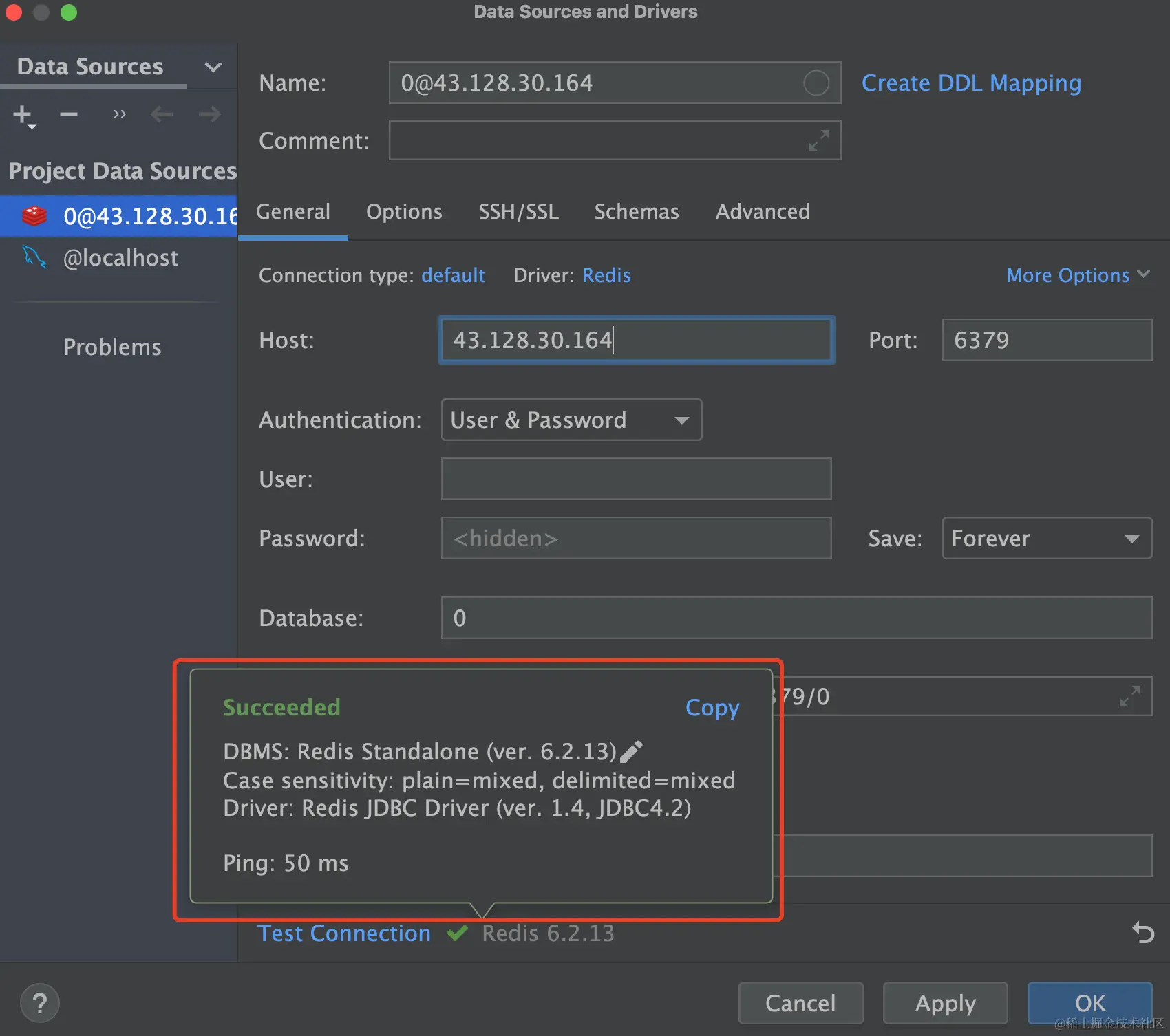The height and width of the screenshot is (1036, 1170).
Task: Expand the Comment field editor
Action: (x=818, y=140)
